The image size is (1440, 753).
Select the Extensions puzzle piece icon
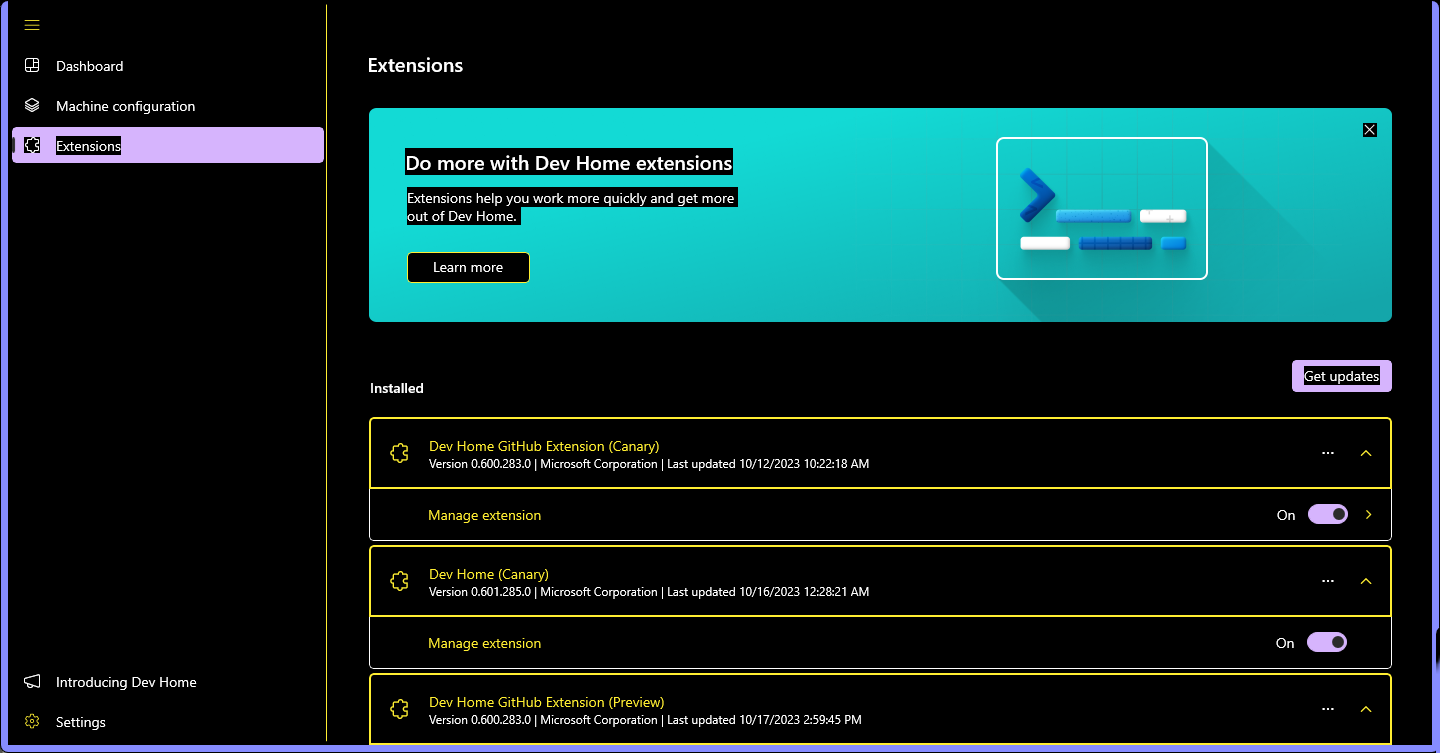(x=31, y=144)
